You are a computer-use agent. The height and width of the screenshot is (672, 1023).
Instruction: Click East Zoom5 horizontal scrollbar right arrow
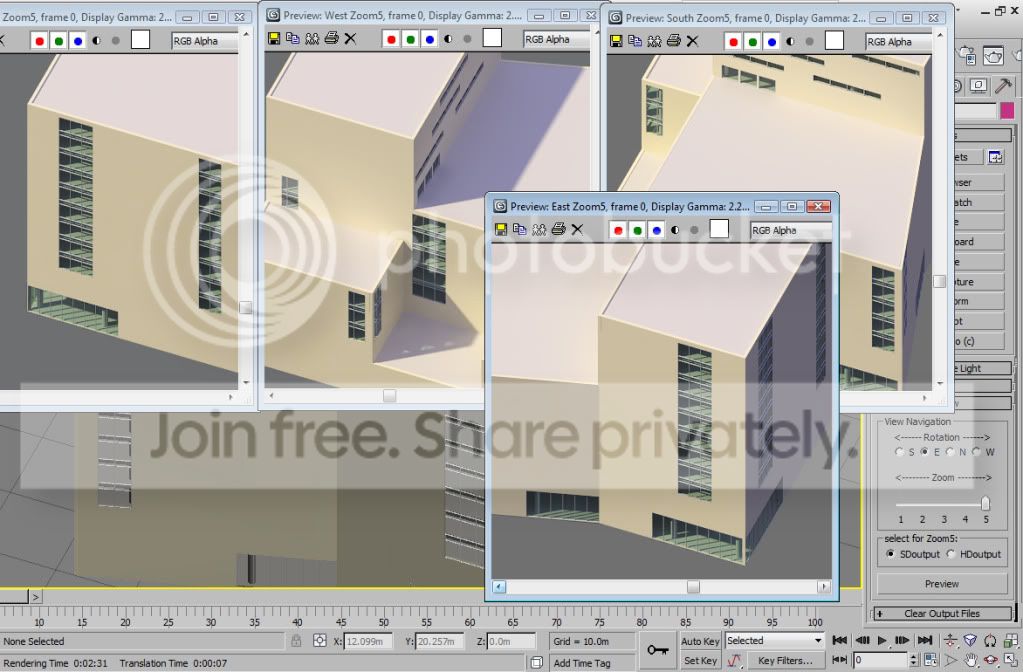824,587
